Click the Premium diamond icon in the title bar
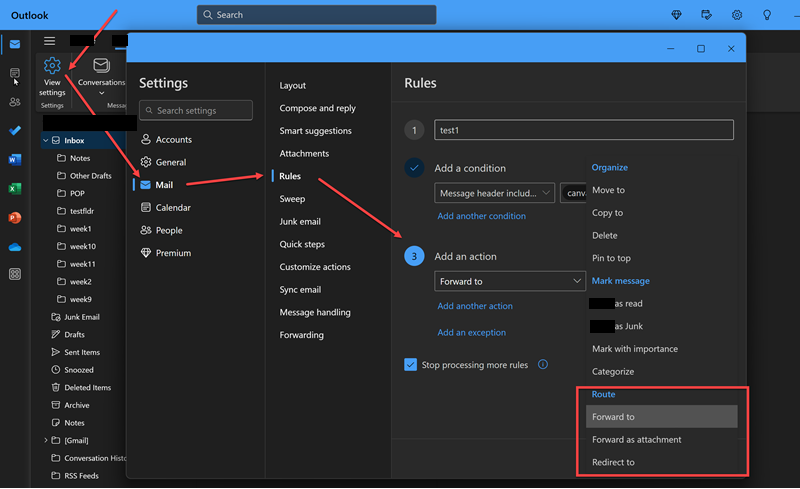This screenshot has height=489, width=800. 677,15
